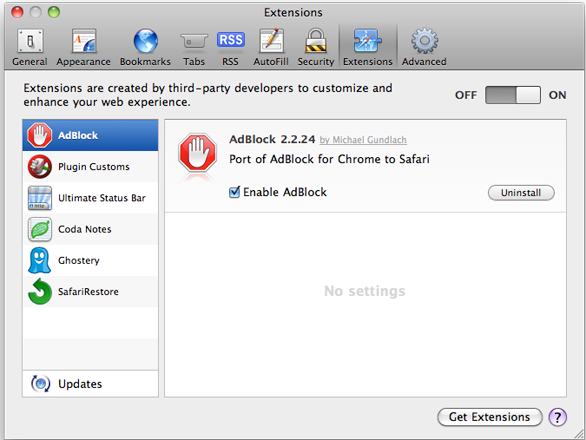Switch to the Bookmarks globe icon
The width and height of the screenshot is (586, 440).
(145, 47)
